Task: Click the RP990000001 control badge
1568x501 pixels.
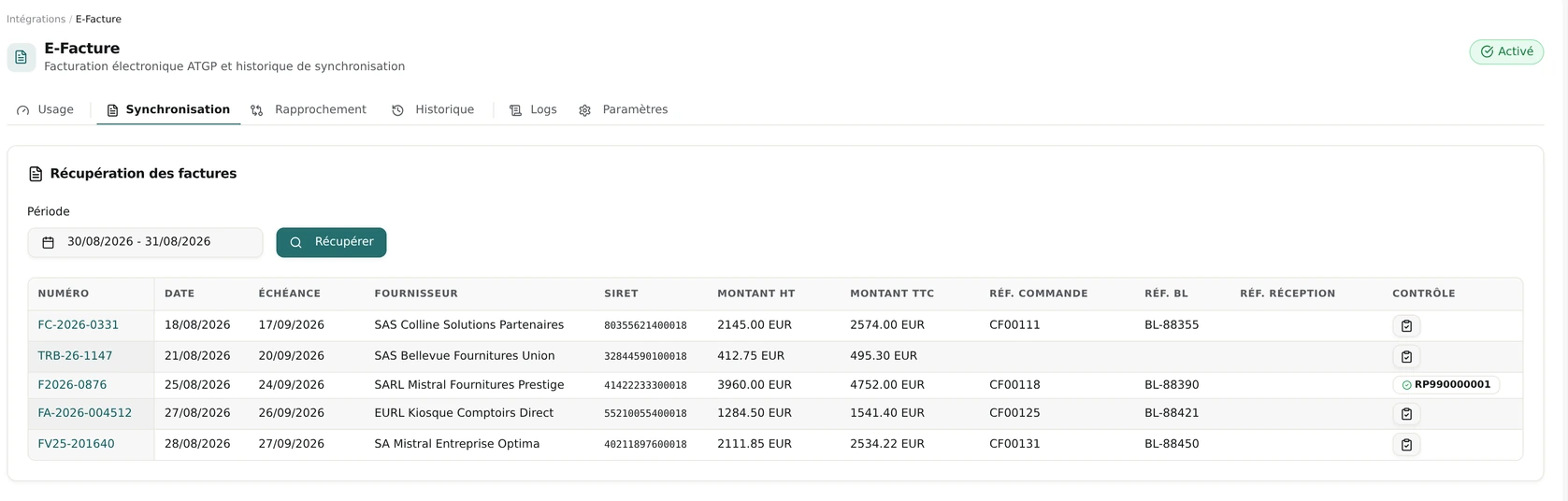Action: [1446, 385]
